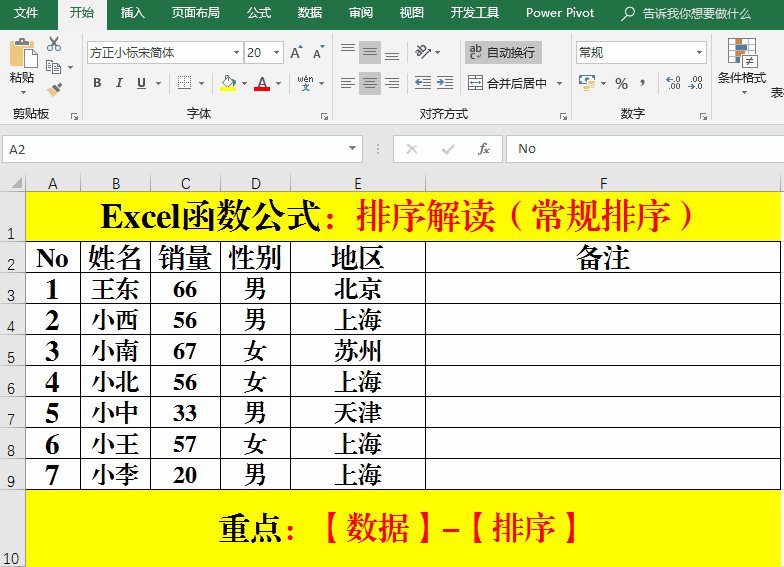The height and width of the screenshot is (567, 784).
Task: Expand Name Box dropdown arrow
Action: tap(352, 148)
